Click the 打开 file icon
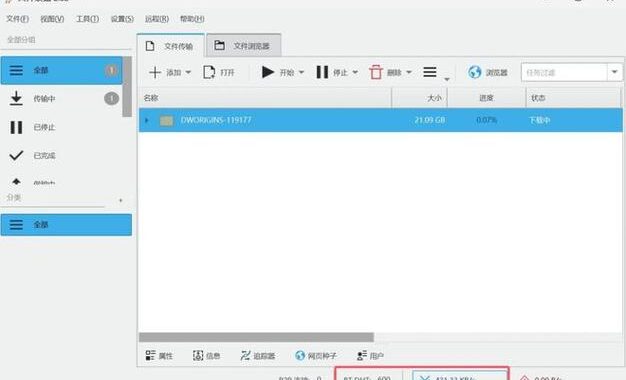 pos(209,72)
